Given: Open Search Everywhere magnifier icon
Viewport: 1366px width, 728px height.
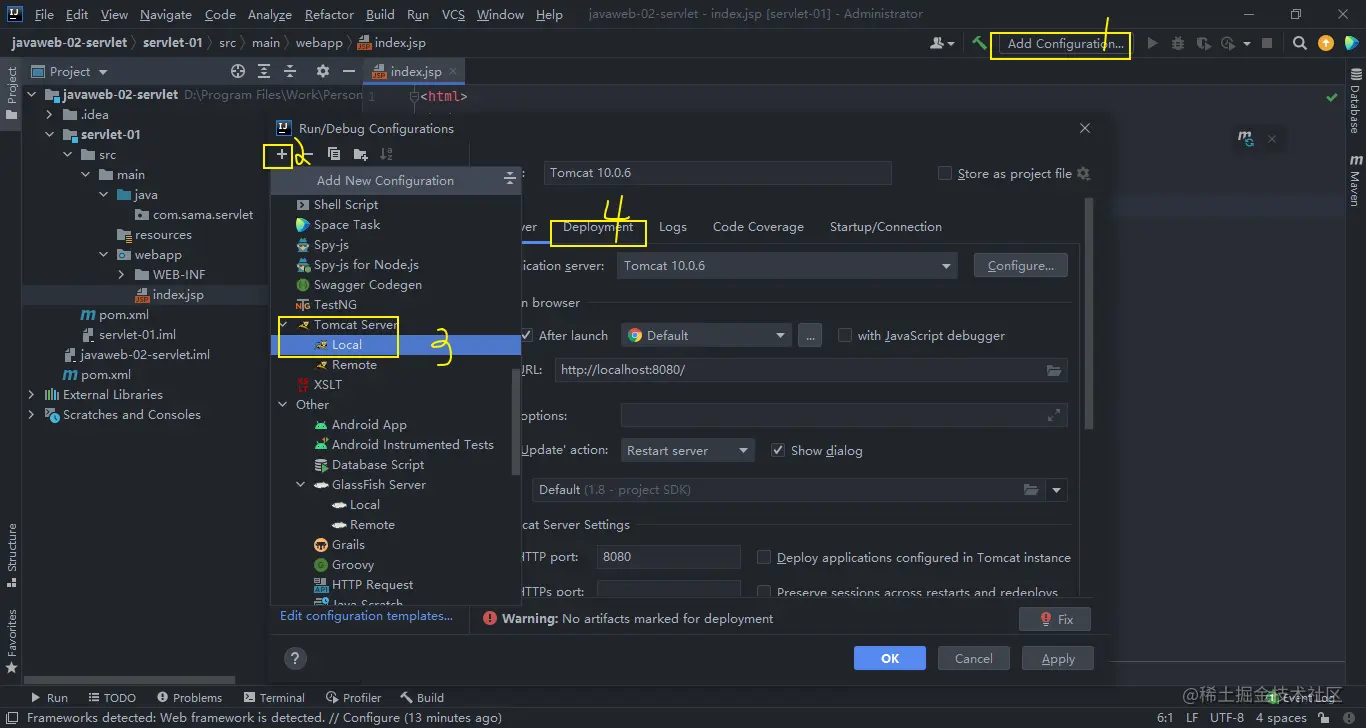Looking at the screenshot, I should [1299, 43].
